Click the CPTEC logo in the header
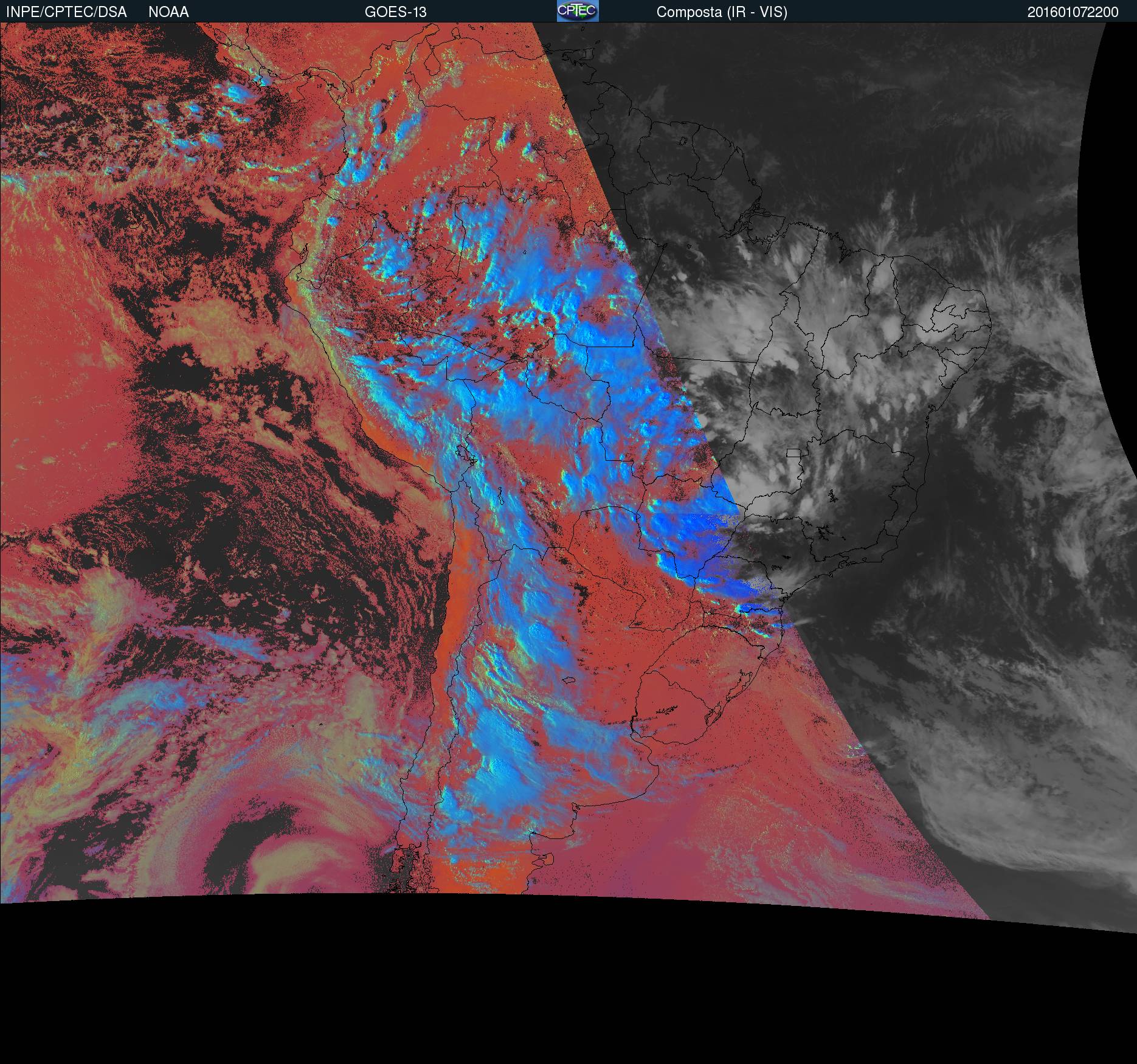 (x=578, y=11)
